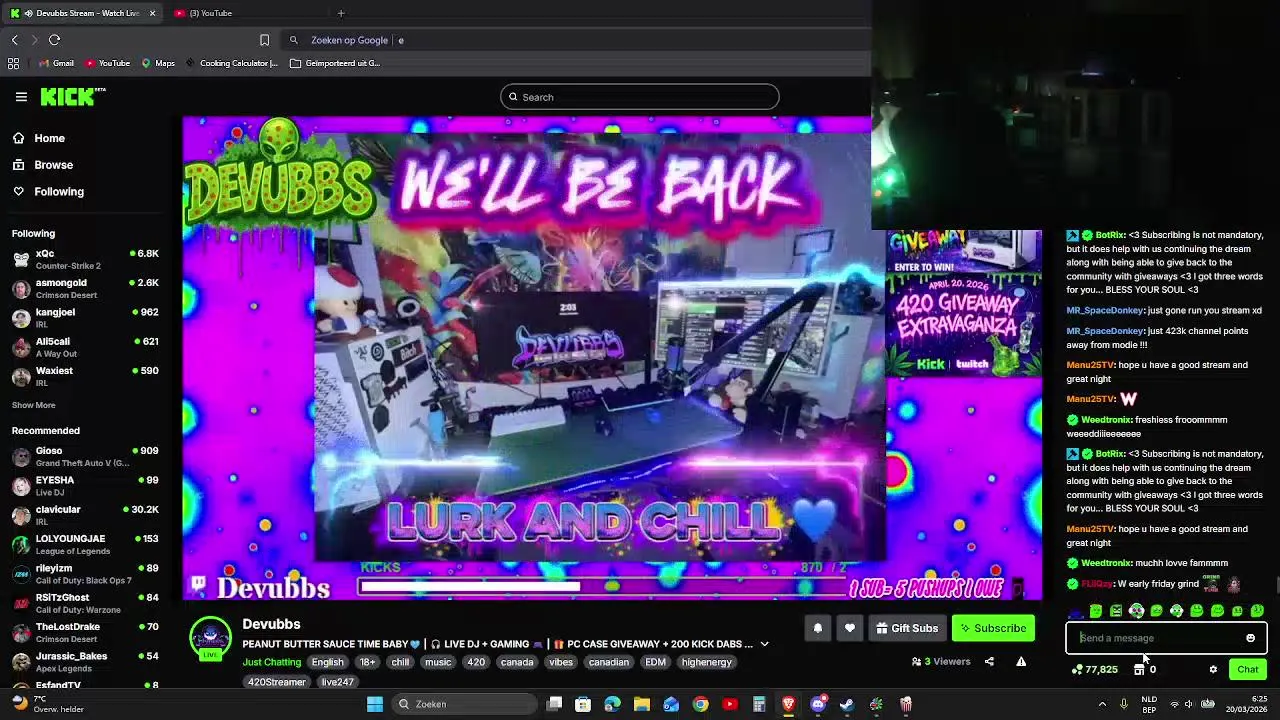Screen dimensions: 1280x720
Task: Toggle stream notifications with the bell icon
Action: [x=817, y=628]
